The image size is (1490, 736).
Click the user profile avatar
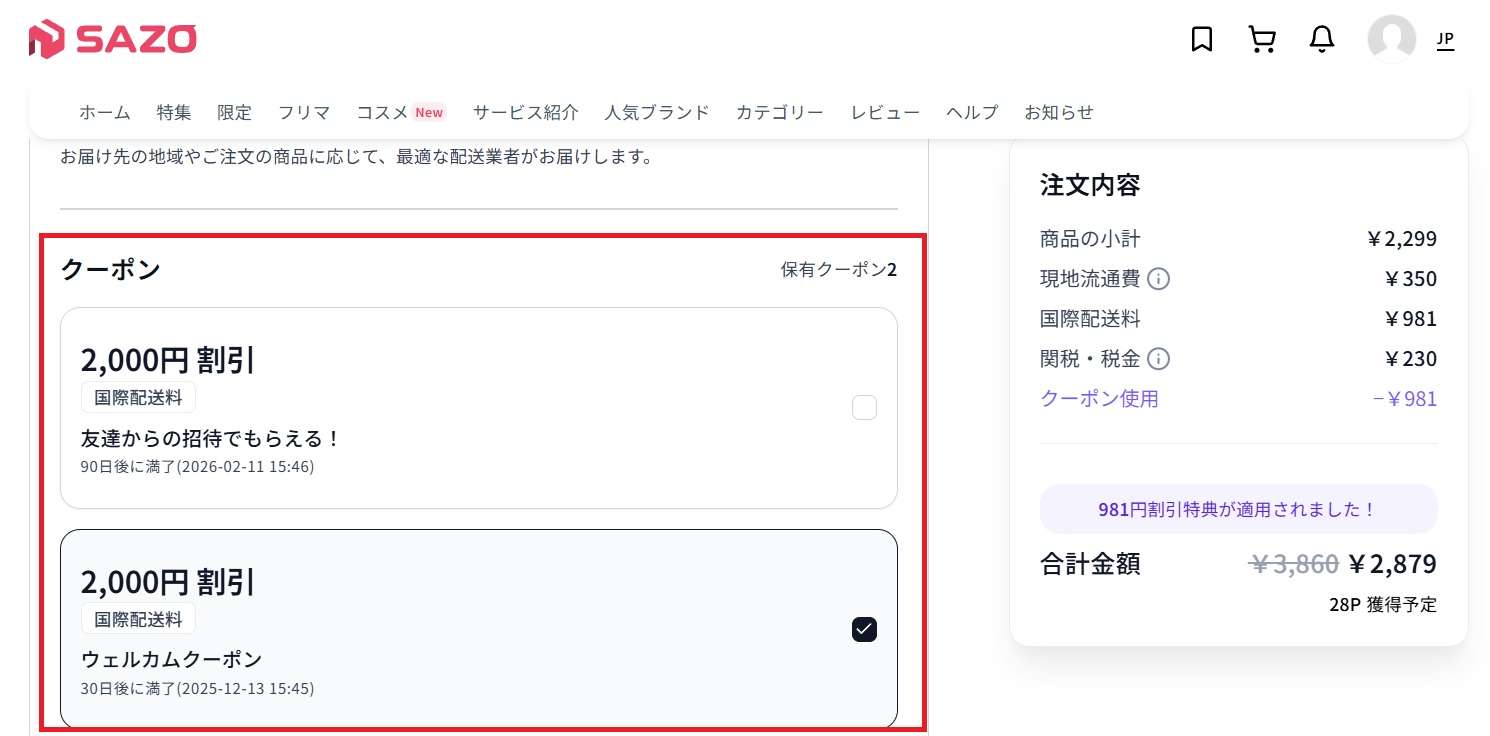pyautogui.click(x=1391, y=39)
